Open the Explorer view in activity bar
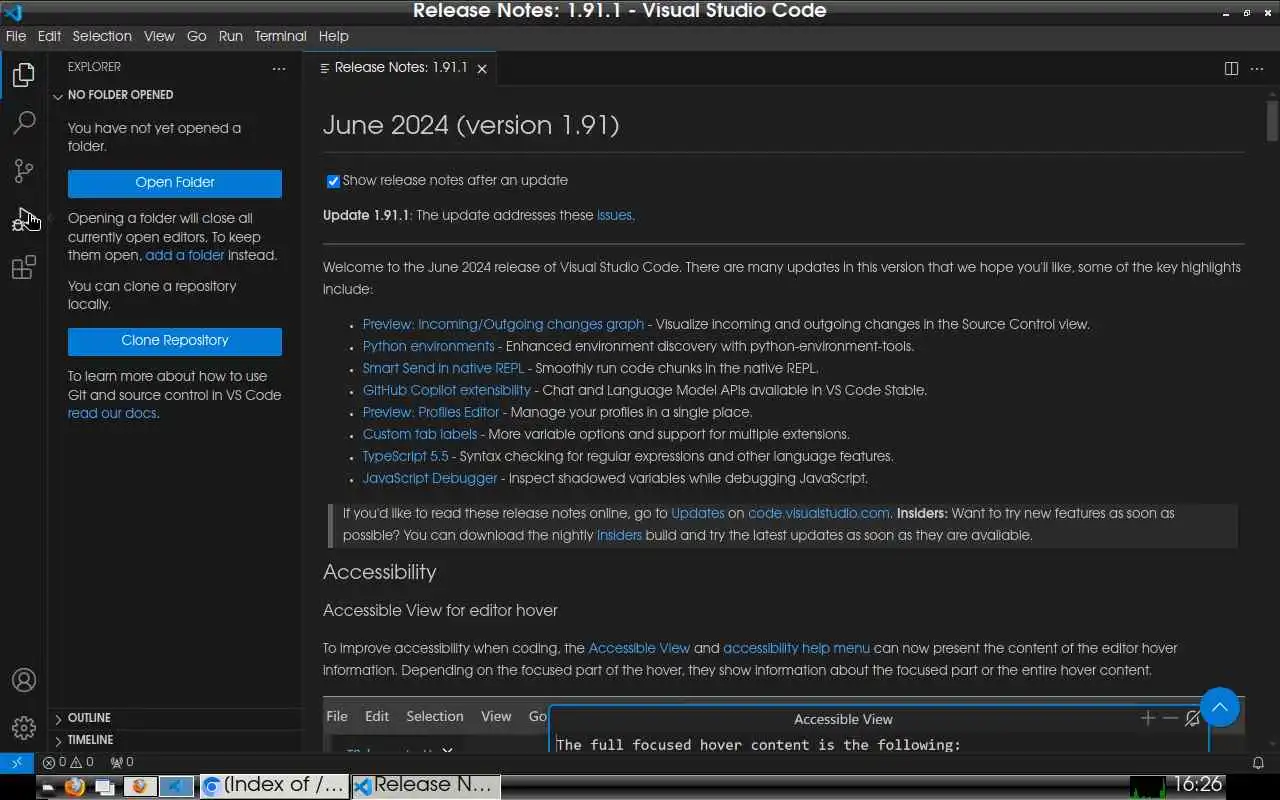The image size is (1280, 800). pyautogui.click(x=24, y=75)
